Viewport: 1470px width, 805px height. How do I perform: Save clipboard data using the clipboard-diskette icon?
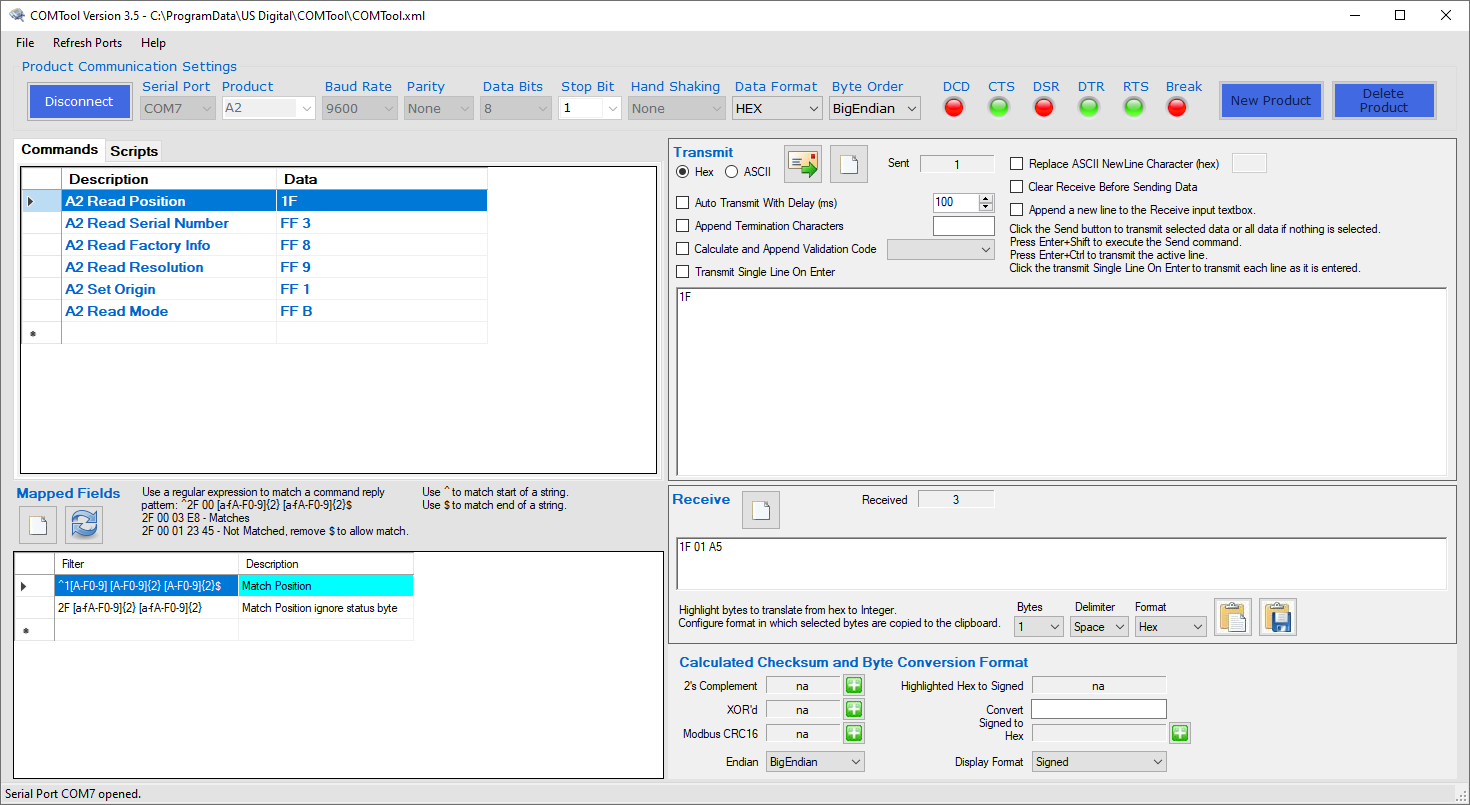pos(1277,617)
